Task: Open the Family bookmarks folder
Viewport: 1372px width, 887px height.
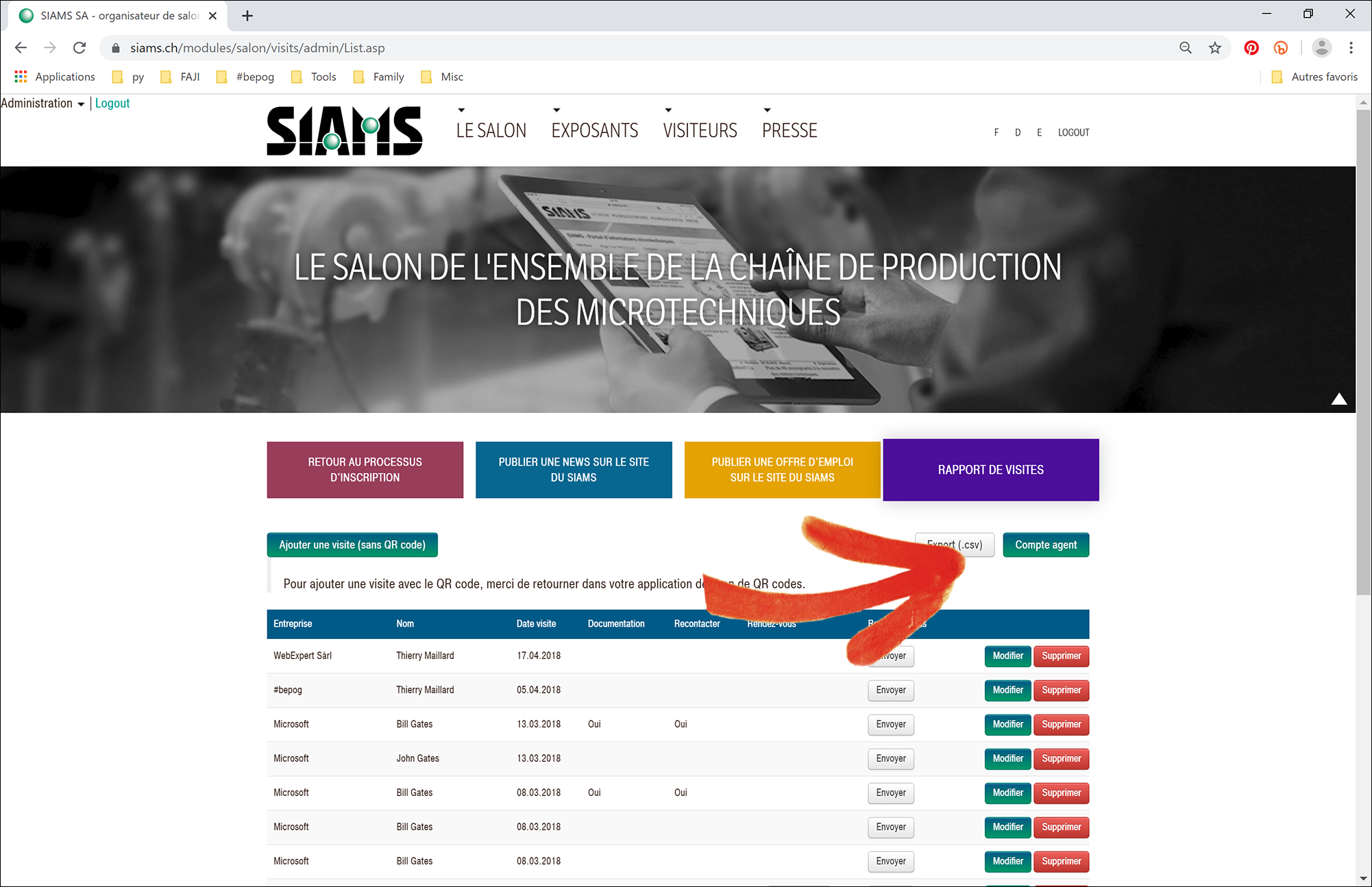Action: pos(379,77)
